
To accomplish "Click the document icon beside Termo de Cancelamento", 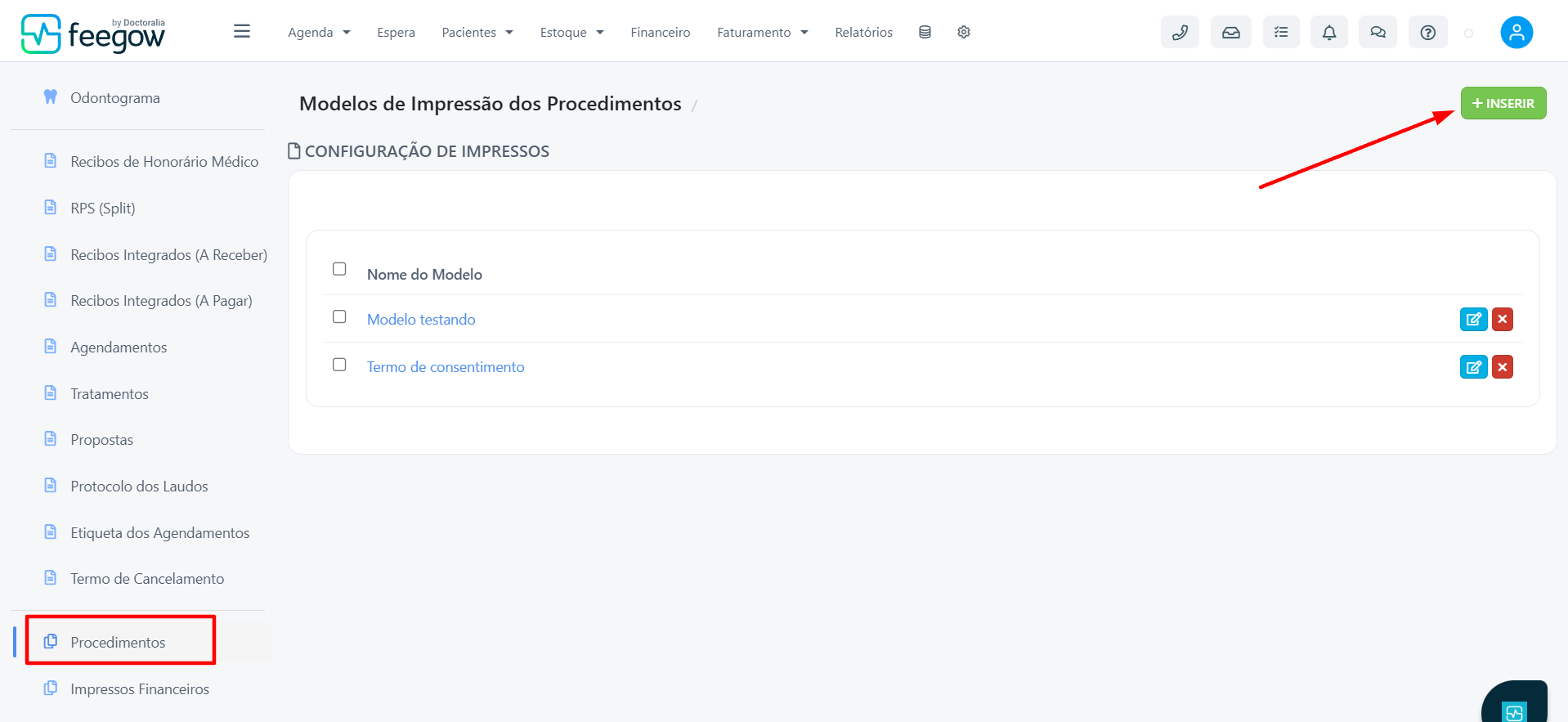I will click(51, 577).
